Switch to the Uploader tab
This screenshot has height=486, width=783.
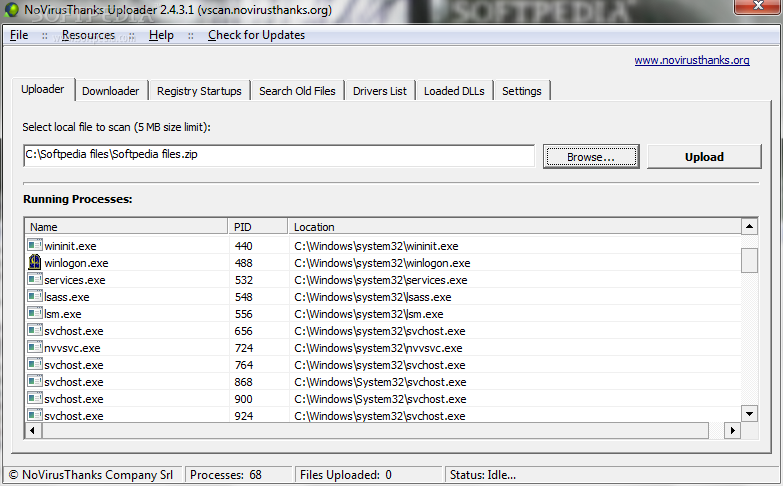tap(42, 89)
